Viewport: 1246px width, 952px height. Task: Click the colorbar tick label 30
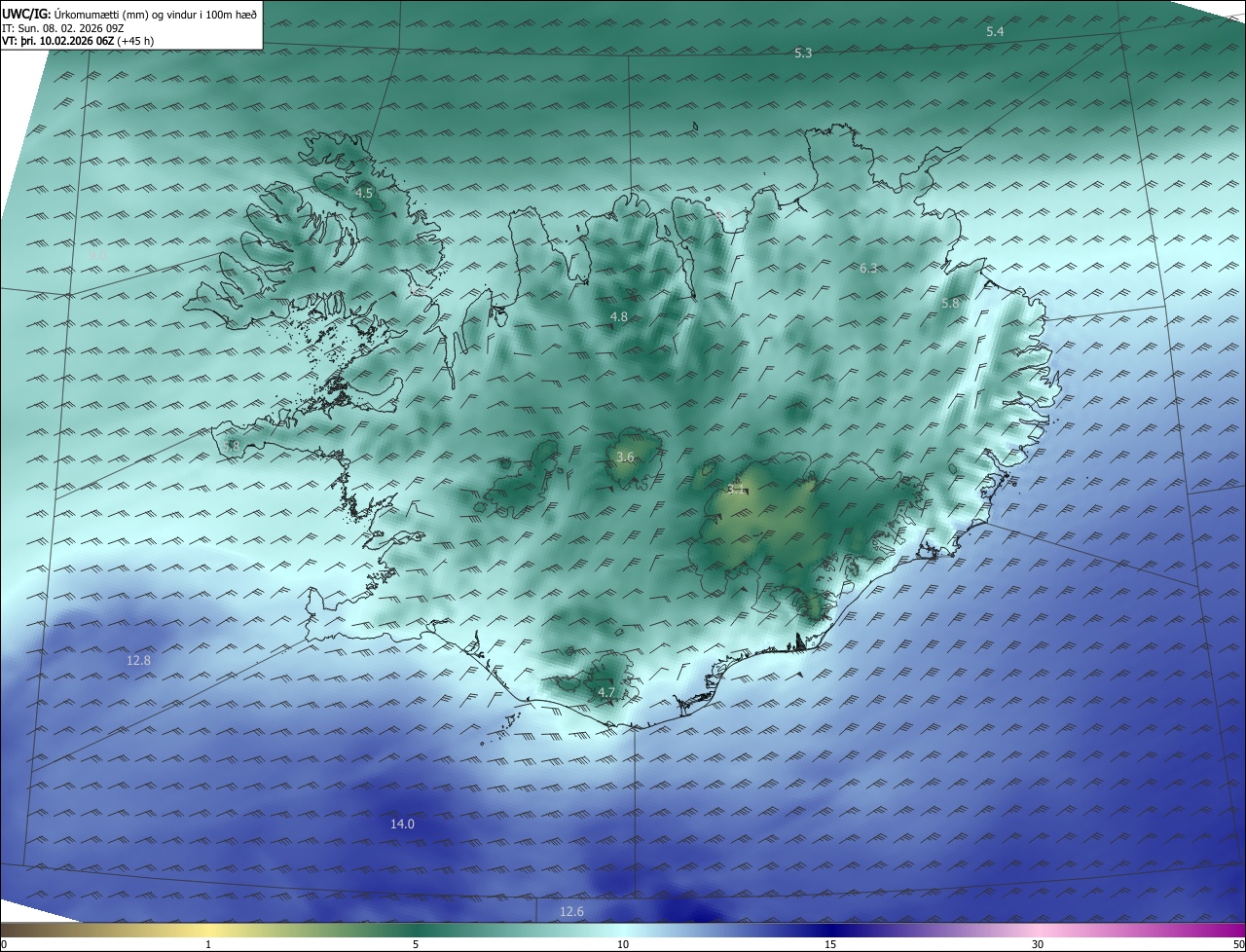(1038, 944)
